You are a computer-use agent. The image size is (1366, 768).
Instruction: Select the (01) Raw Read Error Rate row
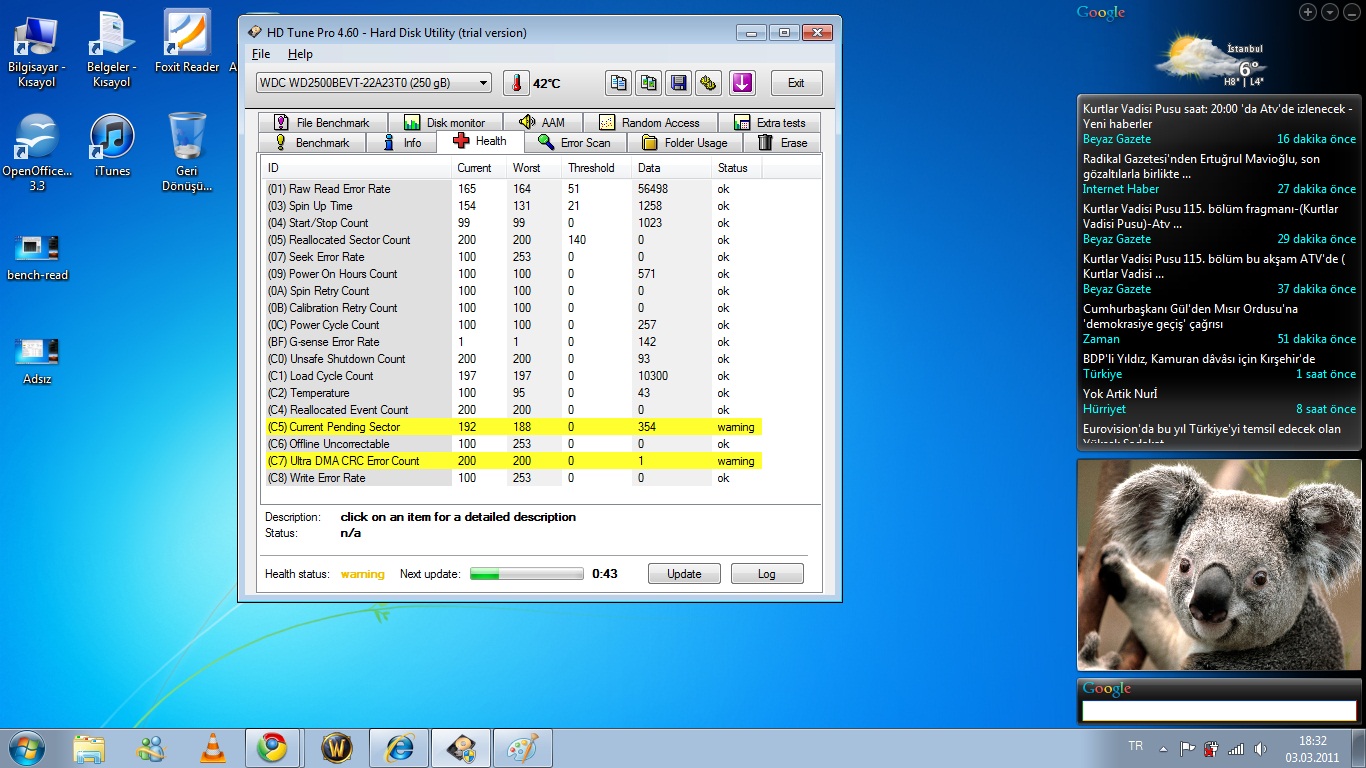coord(513,189)
